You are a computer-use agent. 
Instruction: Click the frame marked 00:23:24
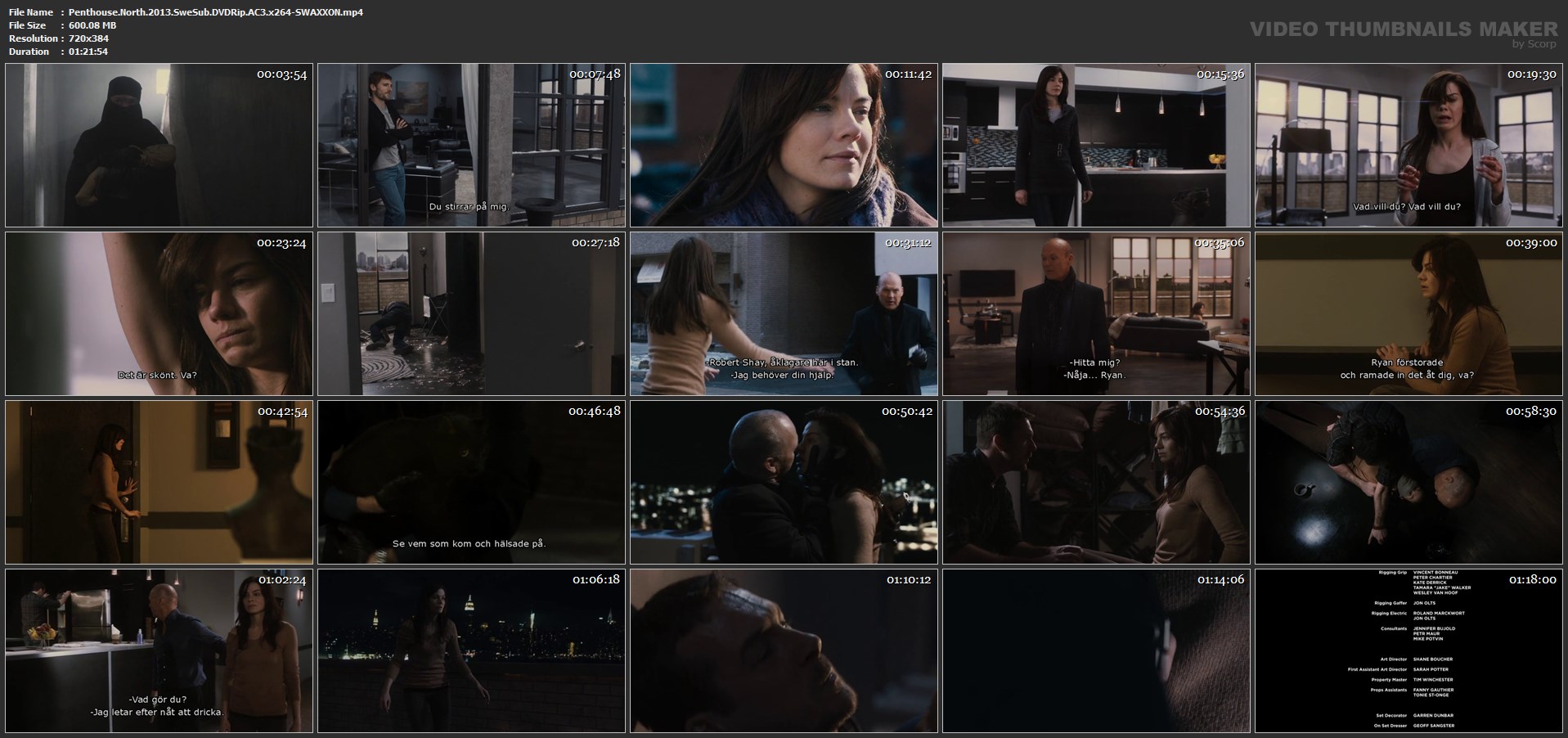159,313
